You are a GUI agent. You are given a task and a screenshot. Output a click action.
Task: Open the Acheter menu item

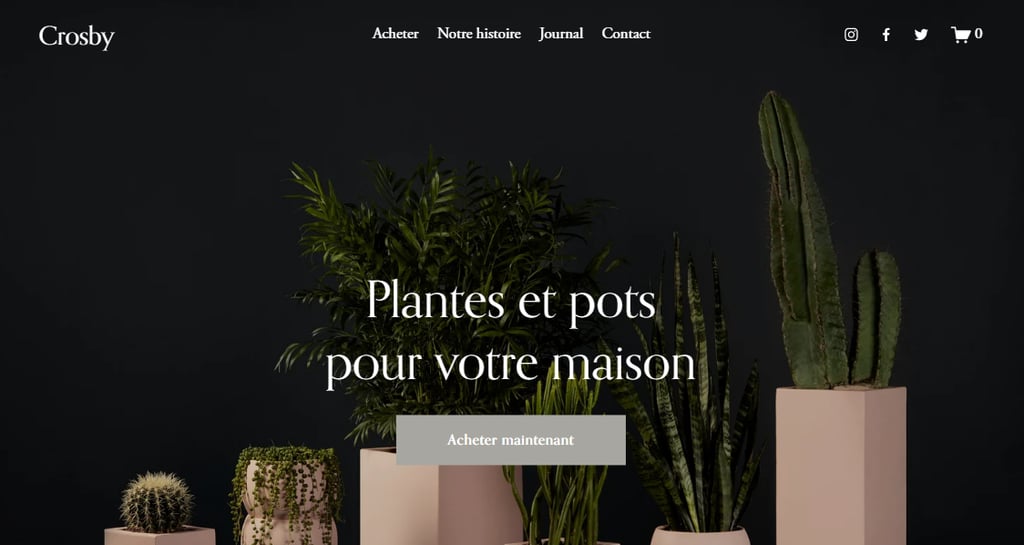[x=395, y=33]
